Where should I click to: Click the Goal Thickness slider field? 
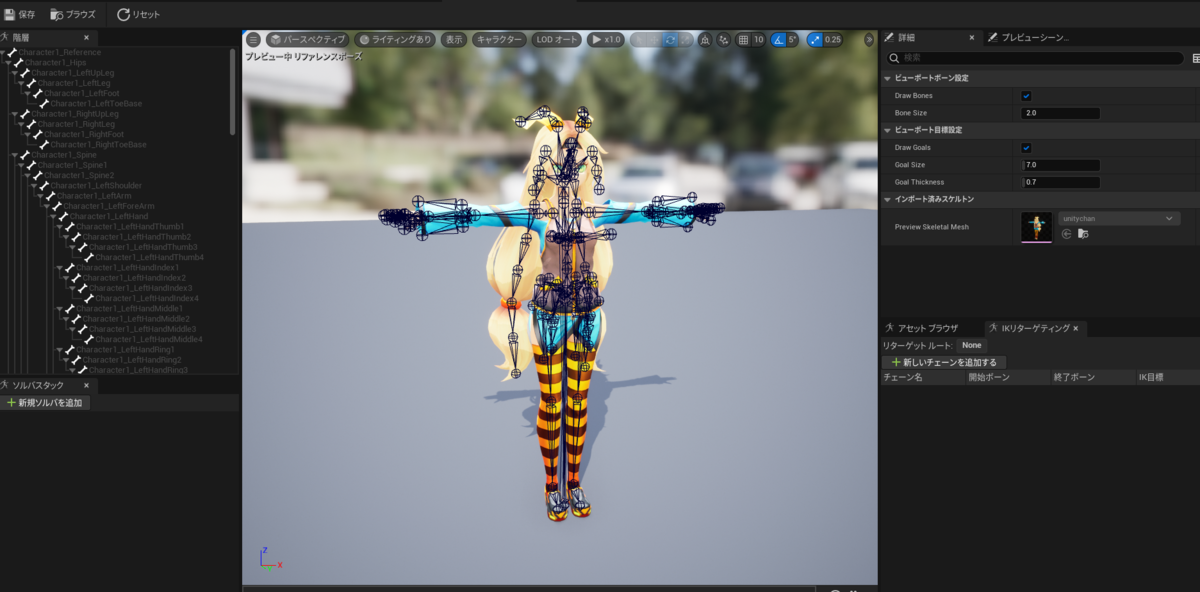point(1060,182)
